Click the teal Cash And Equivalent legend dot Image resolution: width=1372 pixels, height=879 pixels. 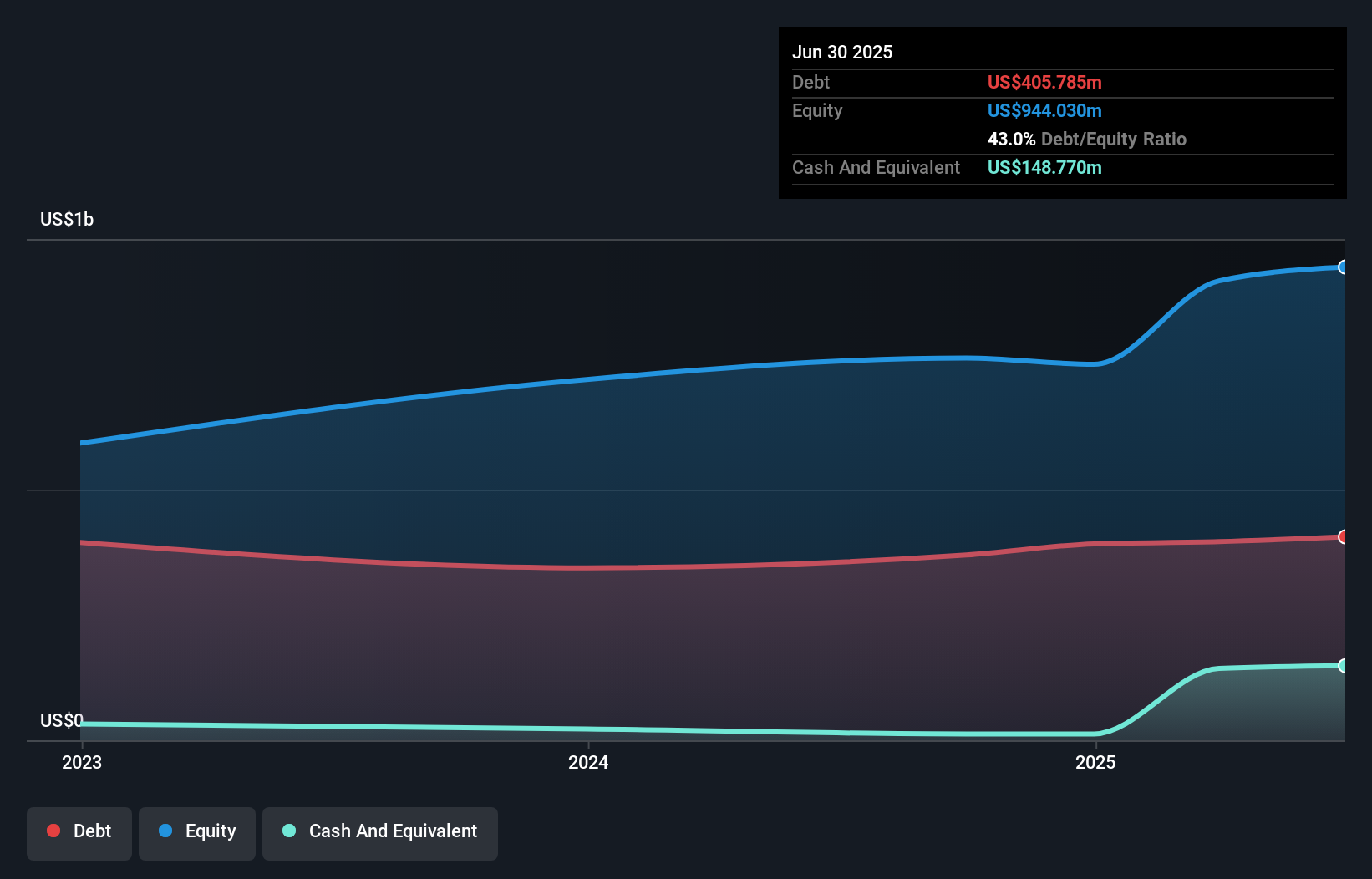pyautogui.click(x=288, y=831)
